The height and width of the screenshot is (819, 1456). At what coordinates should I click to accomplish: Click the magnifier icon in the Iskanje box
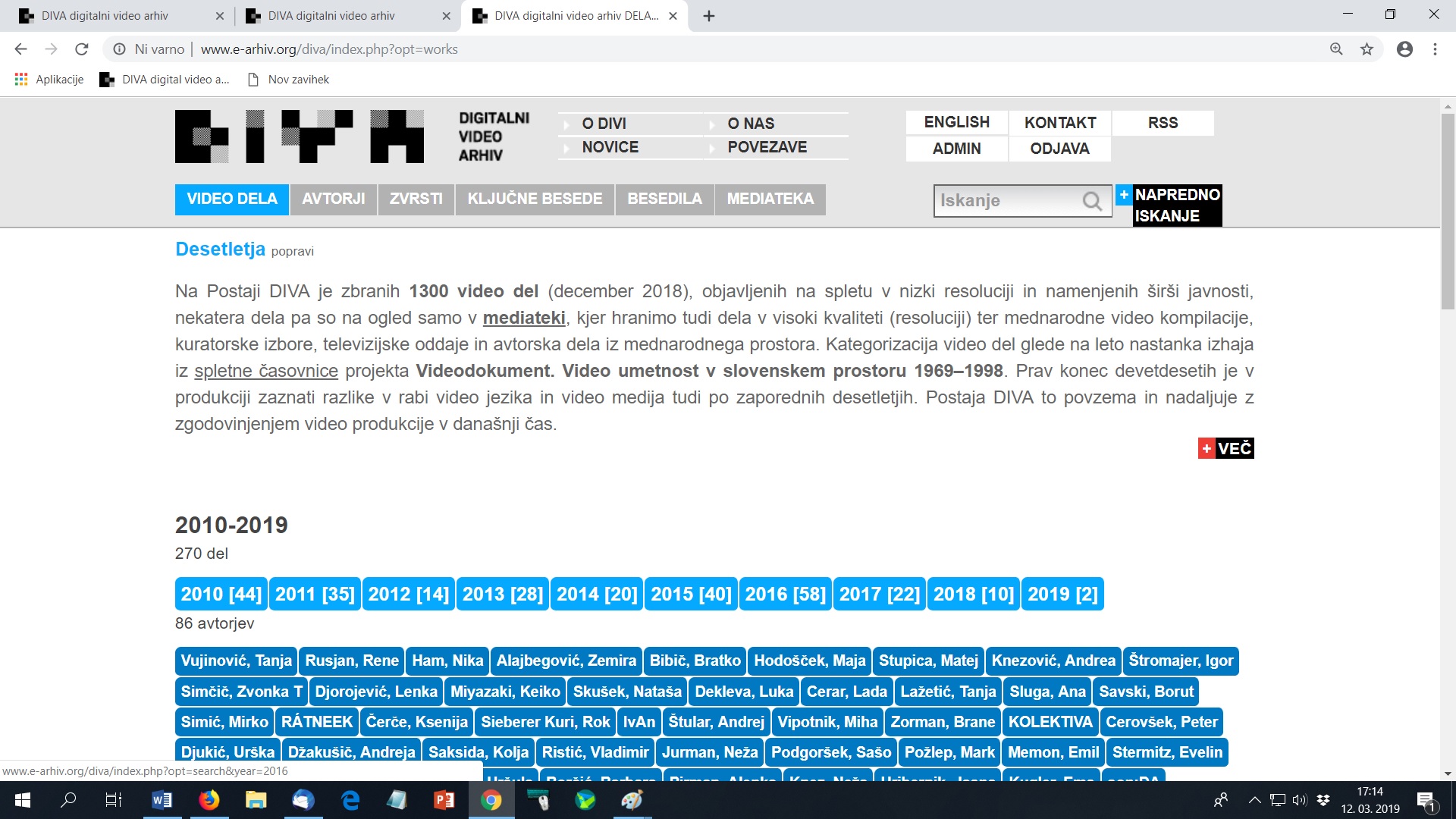coord(1092,201)
